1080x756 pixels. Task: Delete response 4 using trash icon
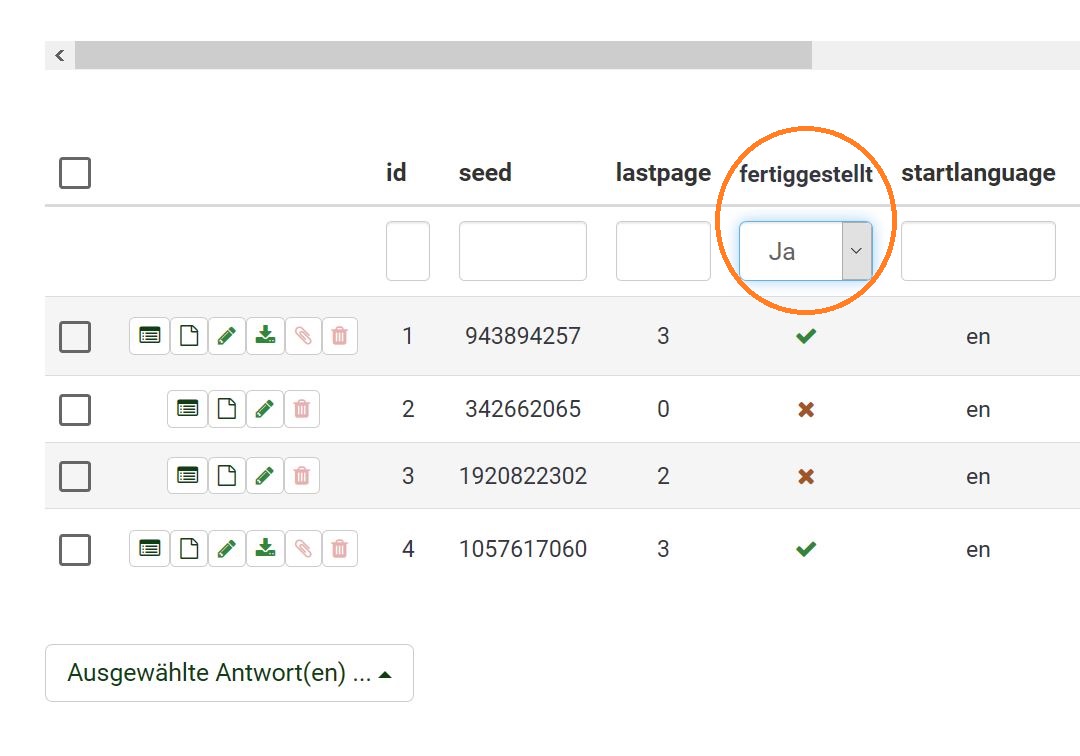[x=340, y=549]
